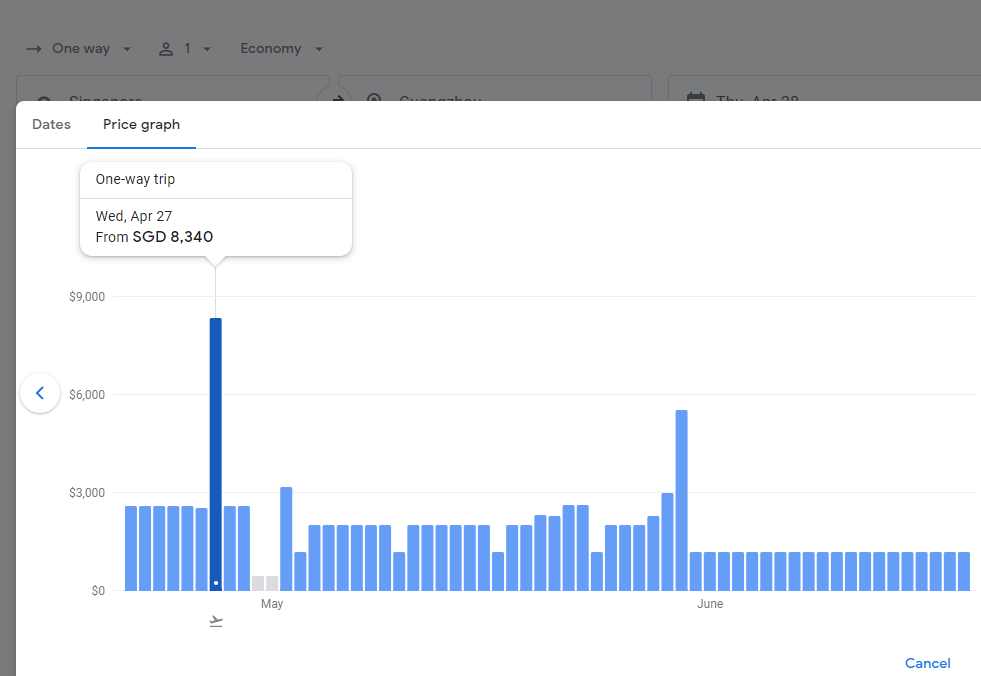Click the swap origin and destination icon
Image resolution: width=981 pixels, height=676 pixels.
(336, 98)
